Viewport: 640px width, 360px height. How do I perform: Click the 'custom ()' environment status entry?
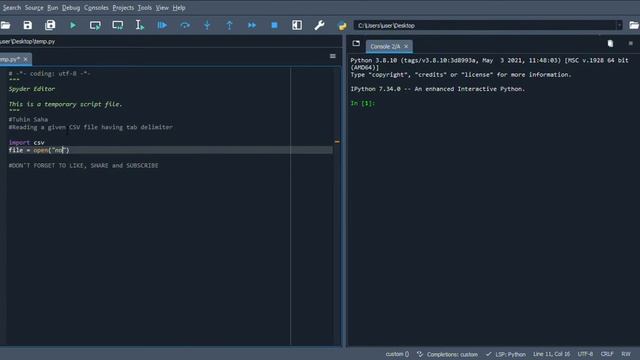click(x=397, y=354)
